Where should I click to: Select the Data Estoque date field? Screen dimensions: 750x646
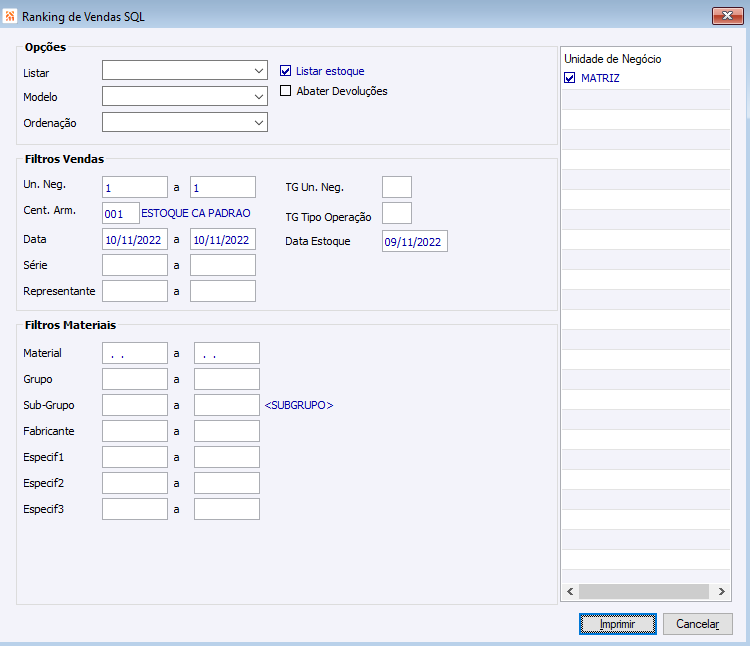(x=414, y=242)
